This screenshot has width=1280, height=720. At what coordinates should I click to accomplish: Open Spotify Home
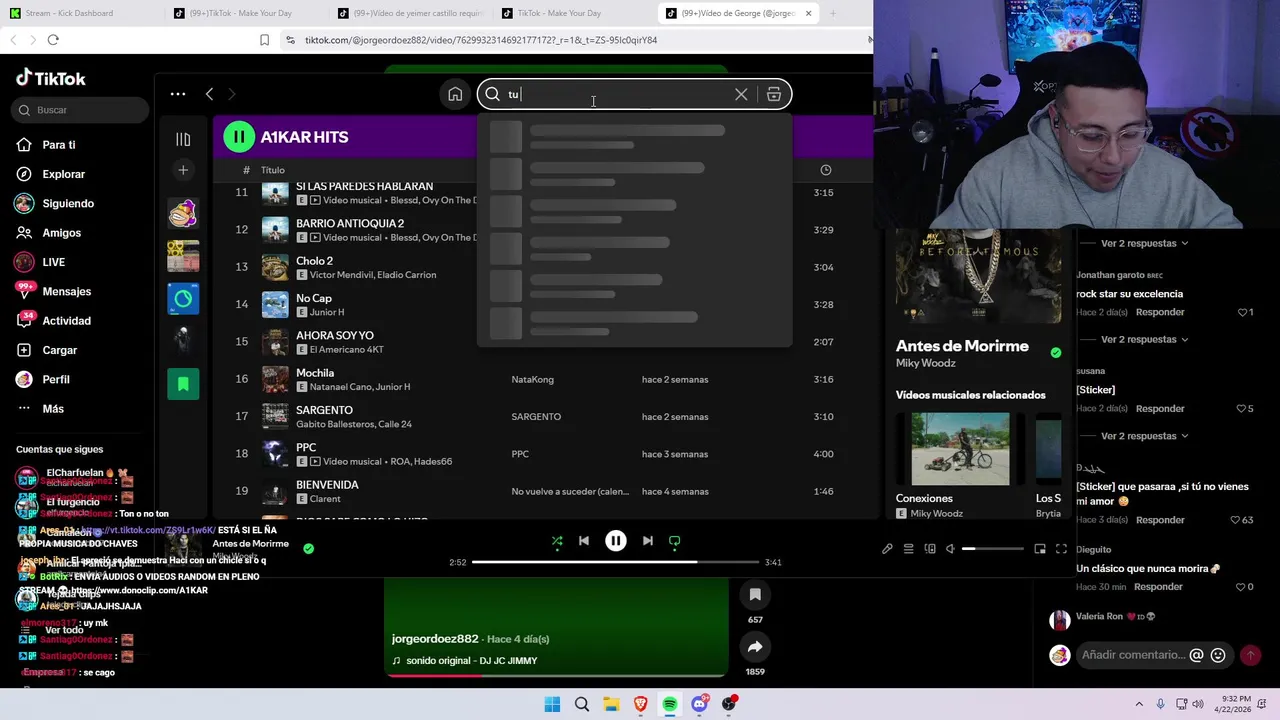(x=455, y=94)
